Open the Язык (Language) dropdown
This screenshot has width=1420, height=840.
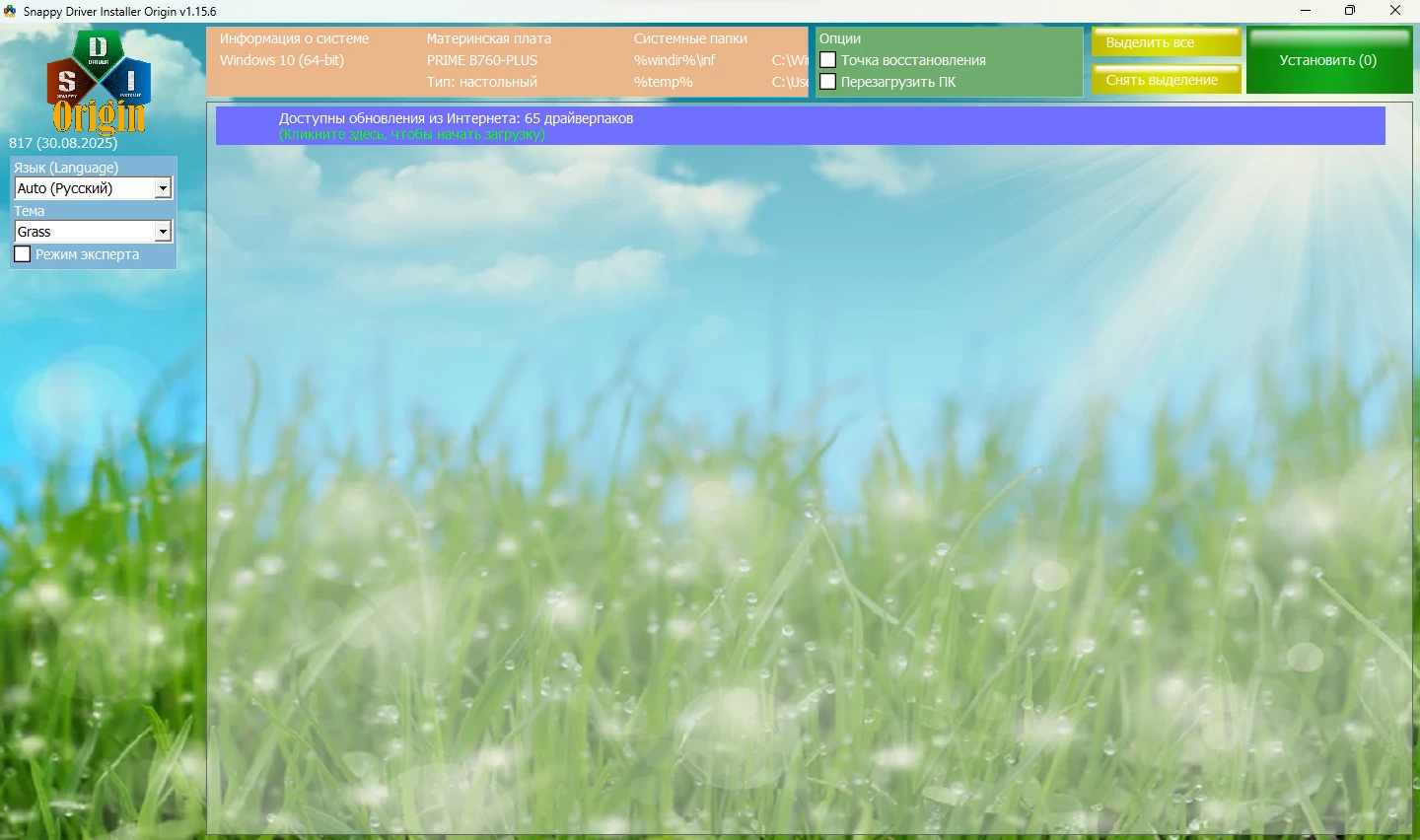(163, 188)
